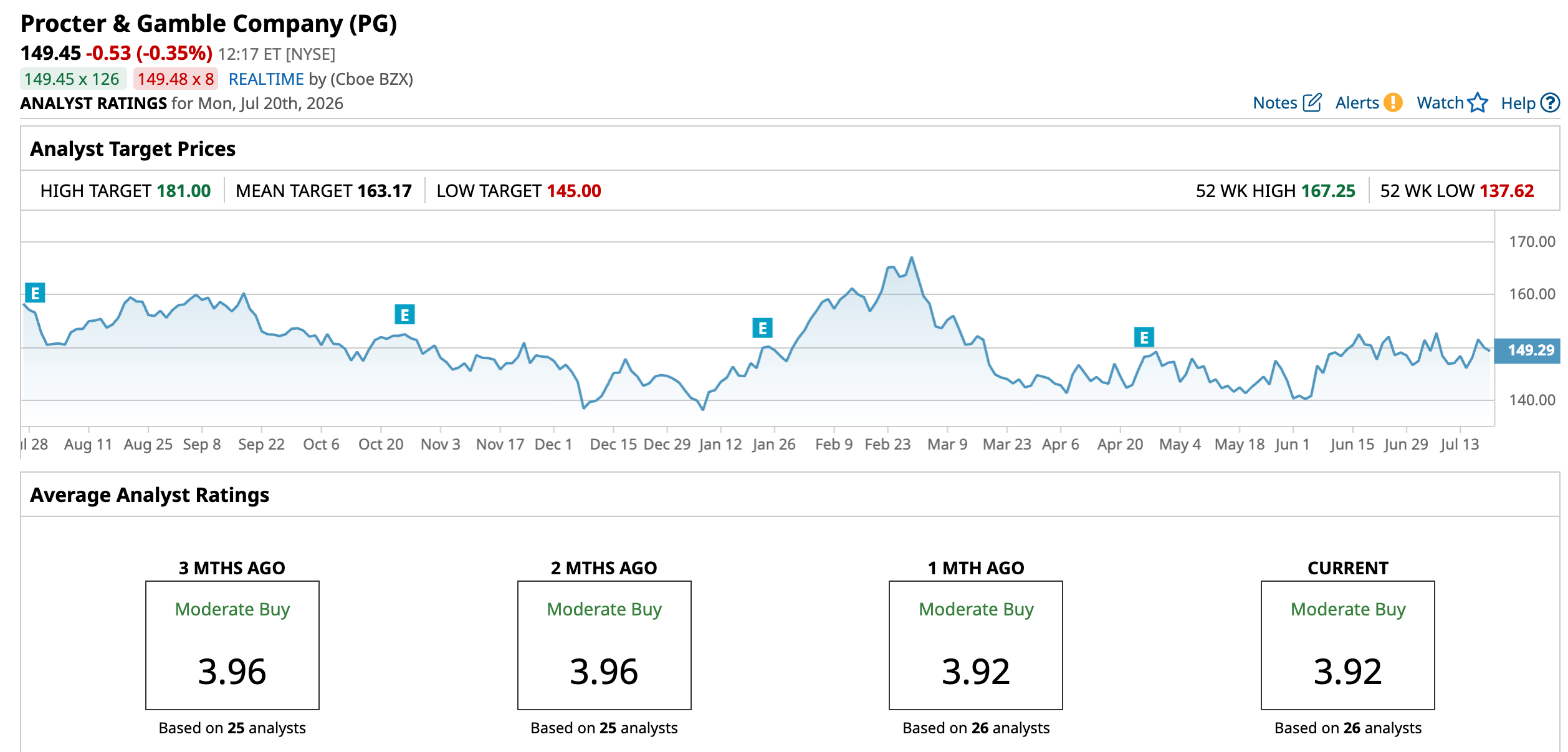This screenshot has height=752, width=1568.
Task: Click 'Based on 25 analysts' under 2 MTHS AGO
Action: coord(604,728)
